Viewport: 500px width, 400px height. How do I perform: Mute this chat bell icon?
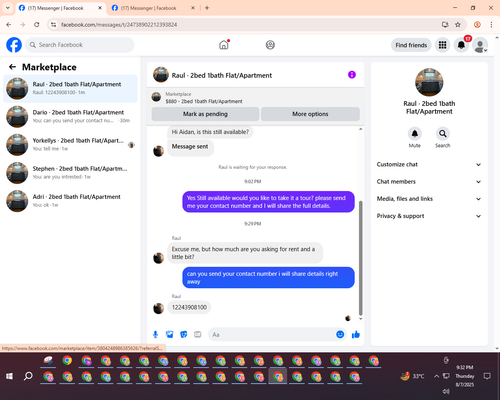414,134
